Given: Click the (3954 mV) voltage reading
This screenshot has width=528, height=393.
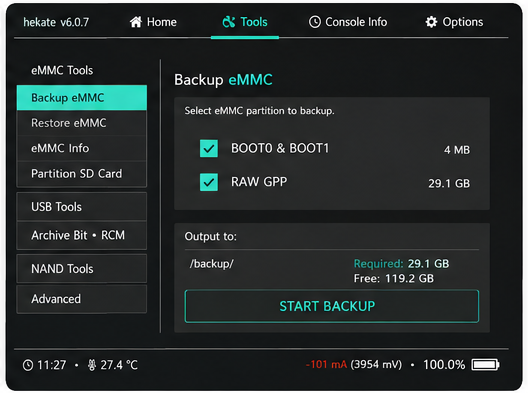Looking at the screenshot, I should tap(376, 364).
